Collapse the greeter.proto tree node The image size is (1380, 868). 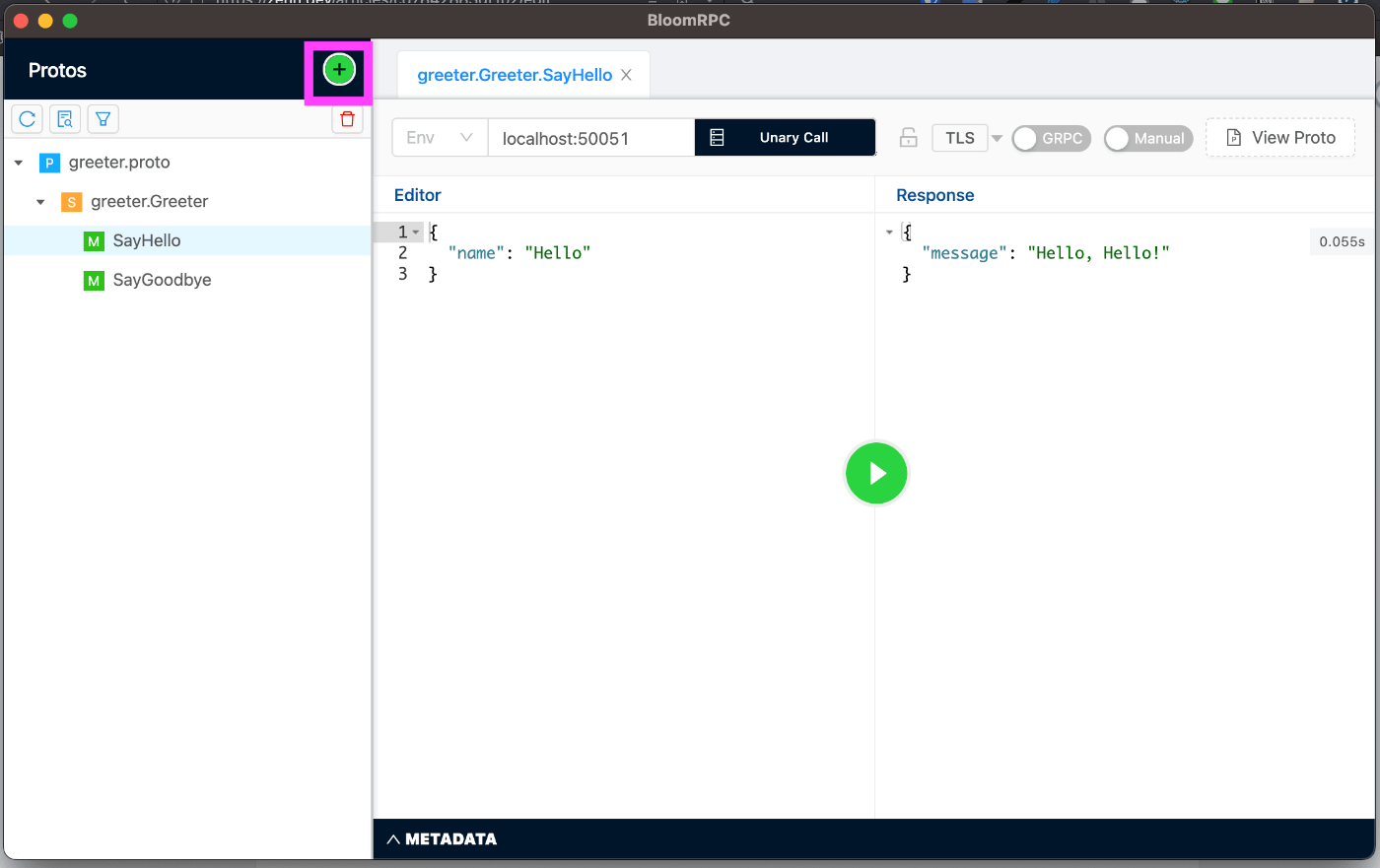click(x=19, y=163)
